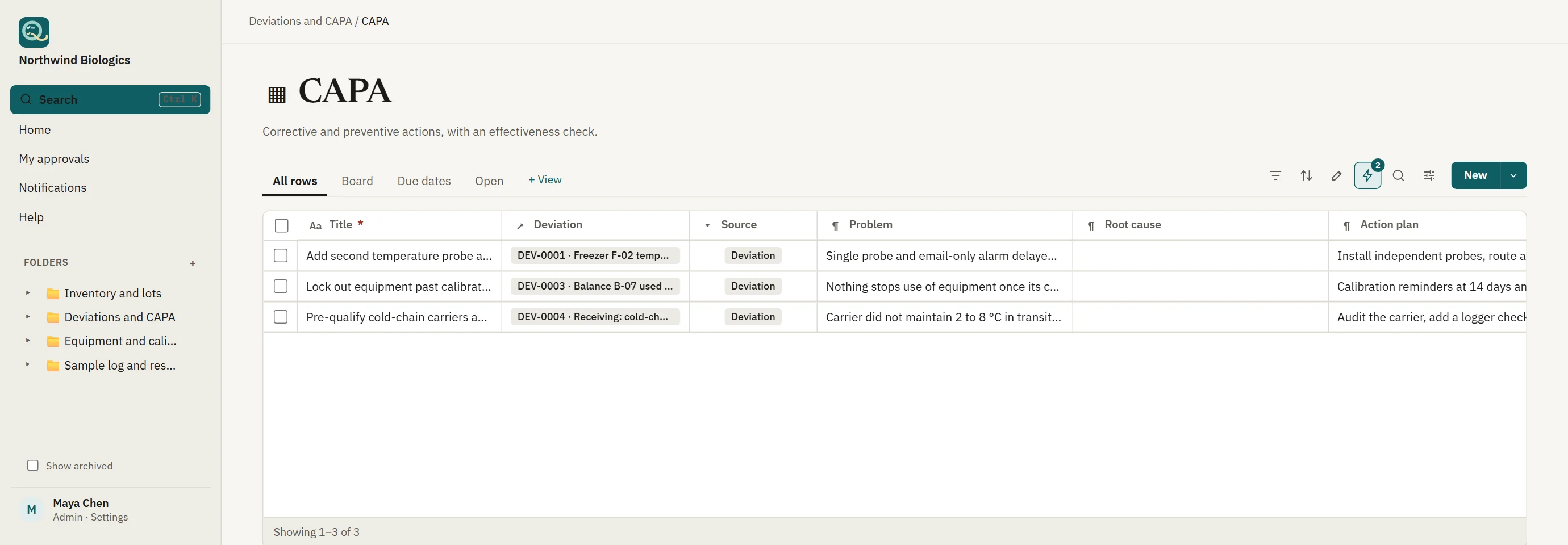
Task: Switch to the All rows tab
Action: click(295, 181)
